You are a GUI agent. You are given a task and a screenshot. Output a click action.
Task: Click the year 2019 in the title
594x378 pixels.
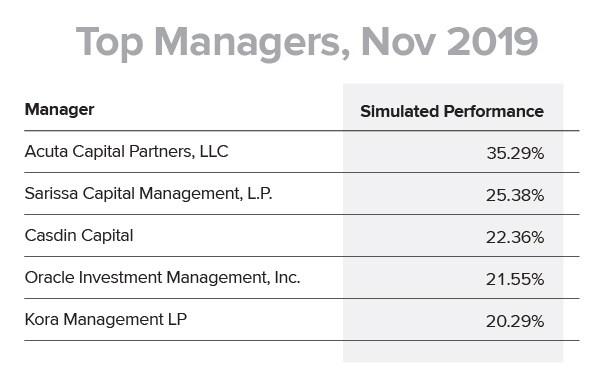(492, 42)
